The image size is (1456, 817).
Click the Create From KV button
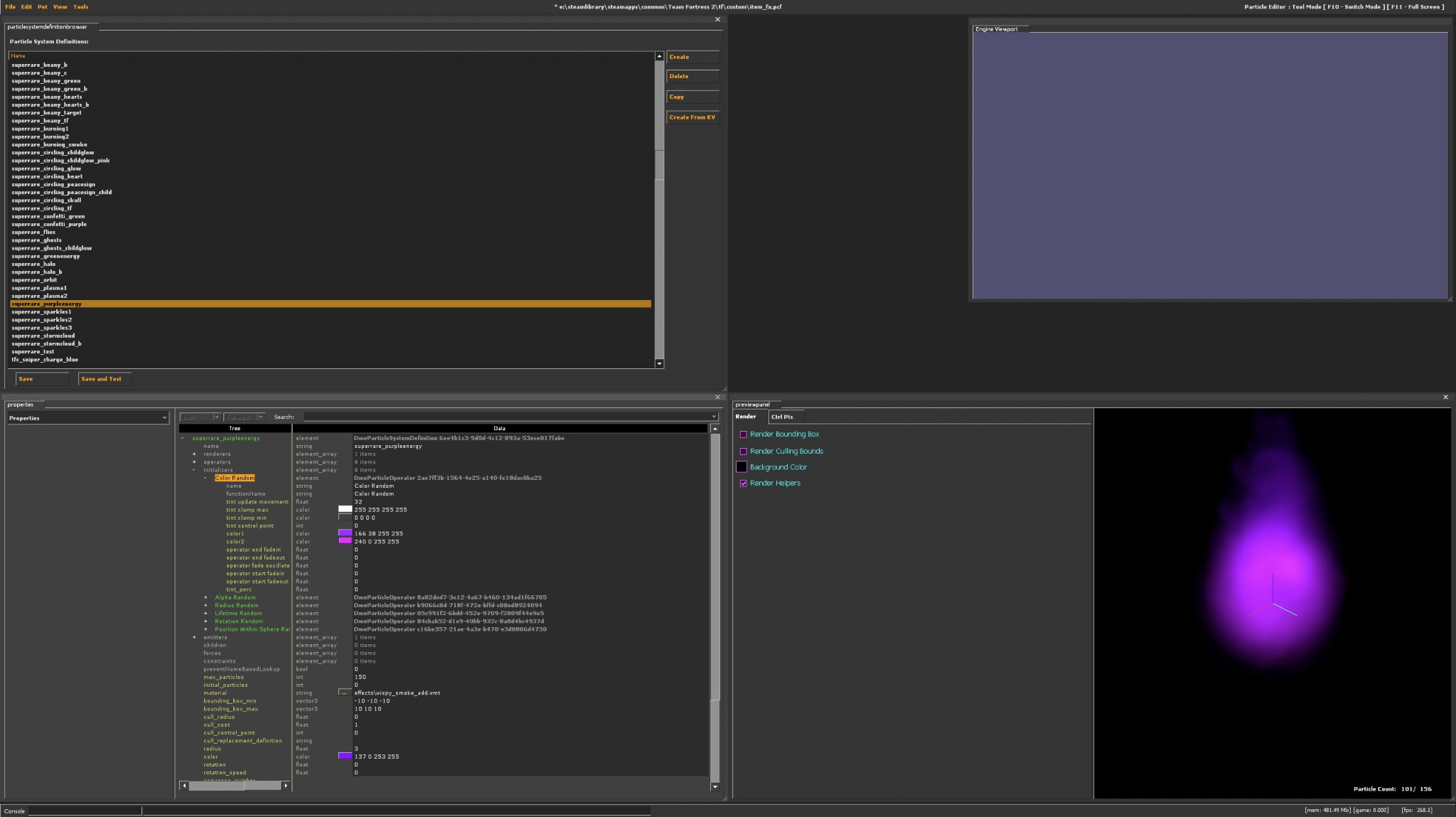[692, 117]
